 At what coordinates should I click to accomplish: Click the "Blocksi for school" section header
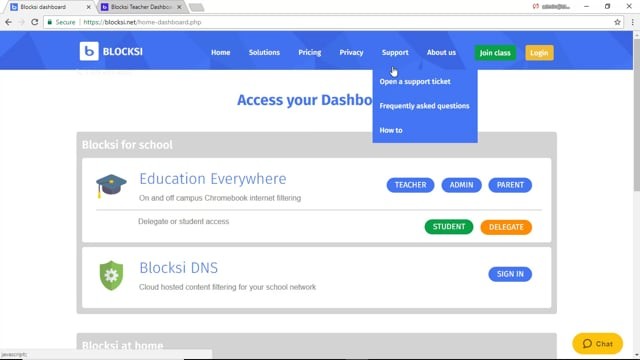click(x=127, y=145)
